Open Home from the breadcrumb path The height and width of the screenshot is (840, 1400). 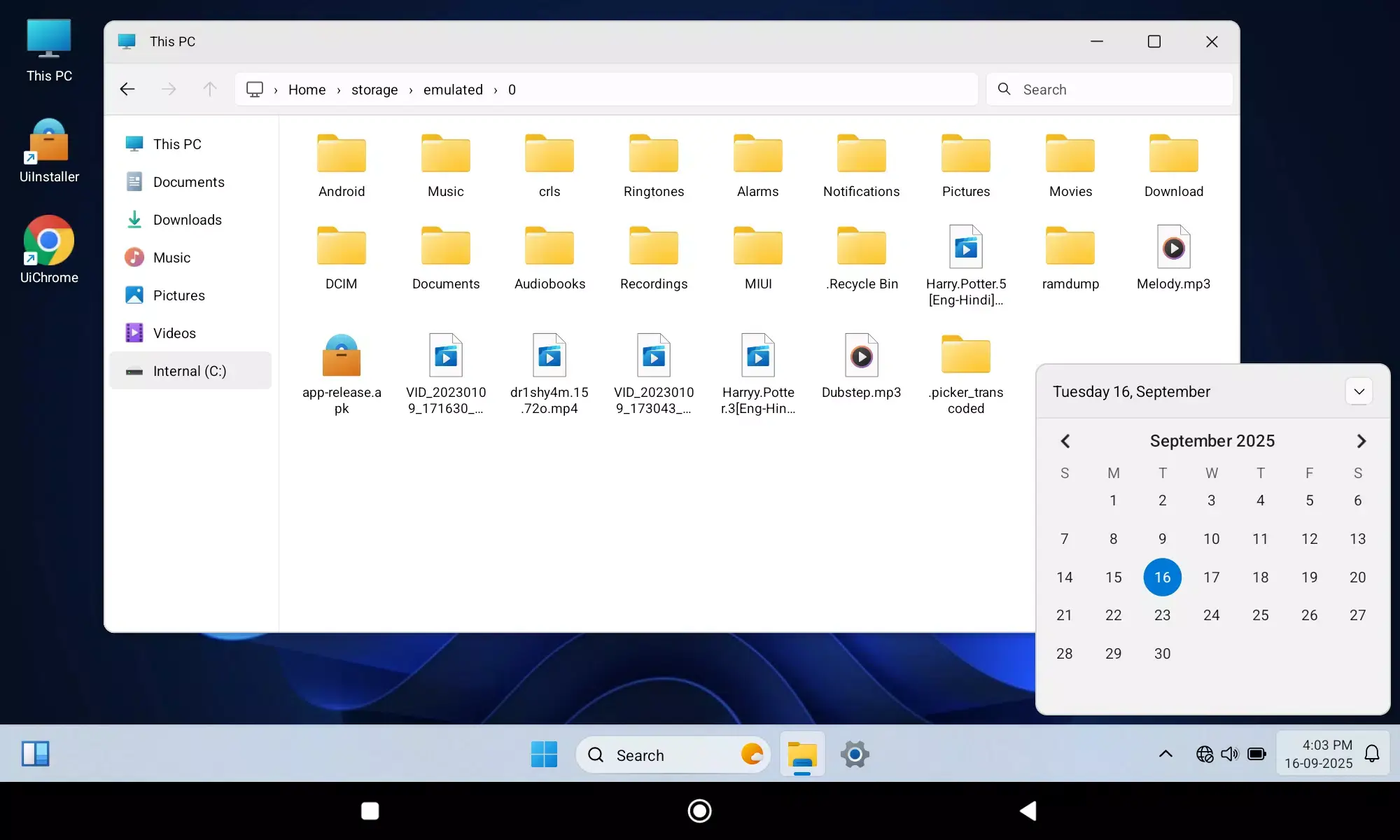[307, 90]
